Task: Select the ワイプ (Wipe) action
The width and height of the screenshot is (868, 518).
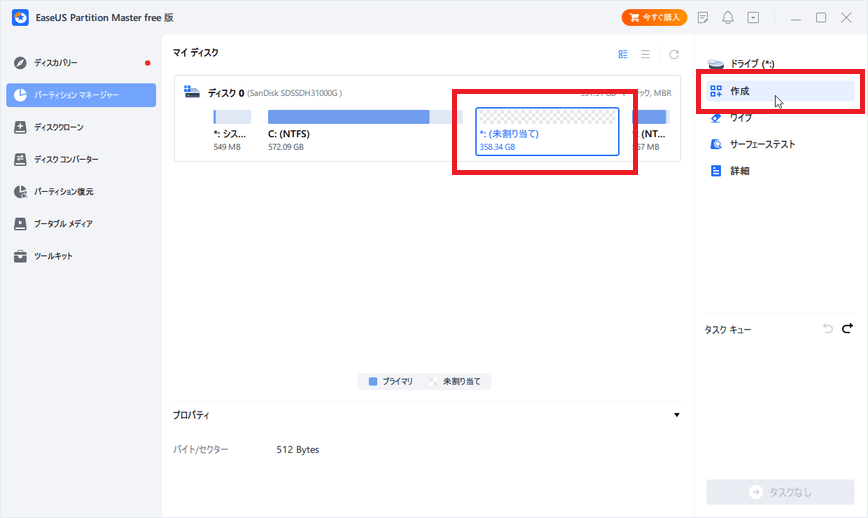Action: point(740,117)
